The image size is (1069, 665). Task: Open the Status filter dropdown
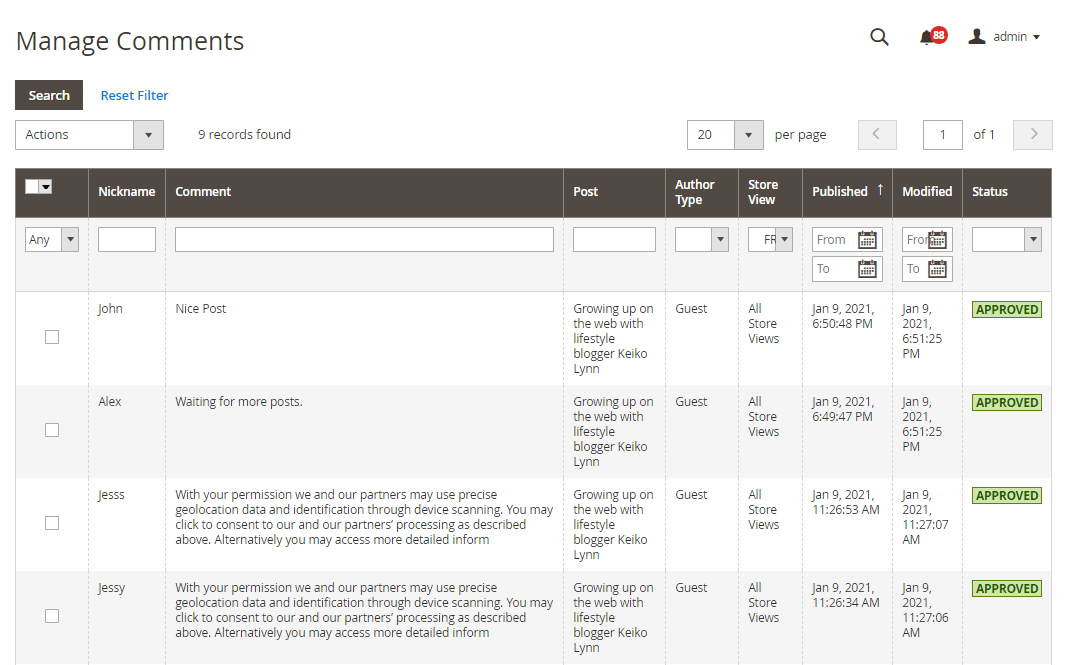(x=1006, y=239)
